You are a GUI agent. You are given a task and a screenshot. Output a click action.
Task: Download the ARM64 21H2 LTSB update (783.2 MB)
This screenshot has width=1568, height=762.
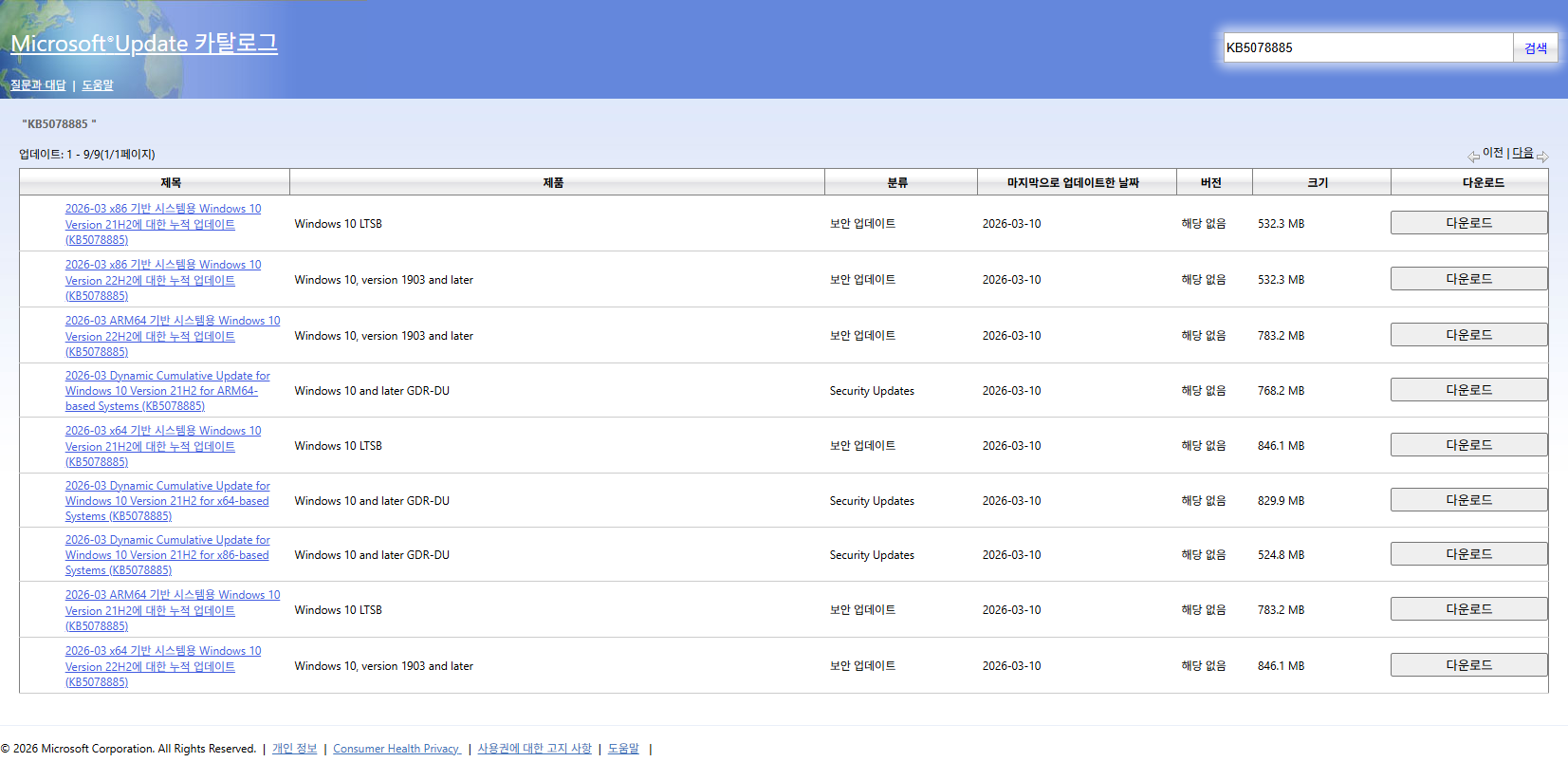1468,609
